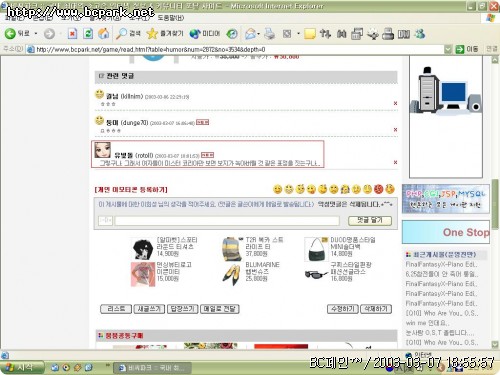
Task: Stop page loading with red X icon
Action: tap(72, 34)
